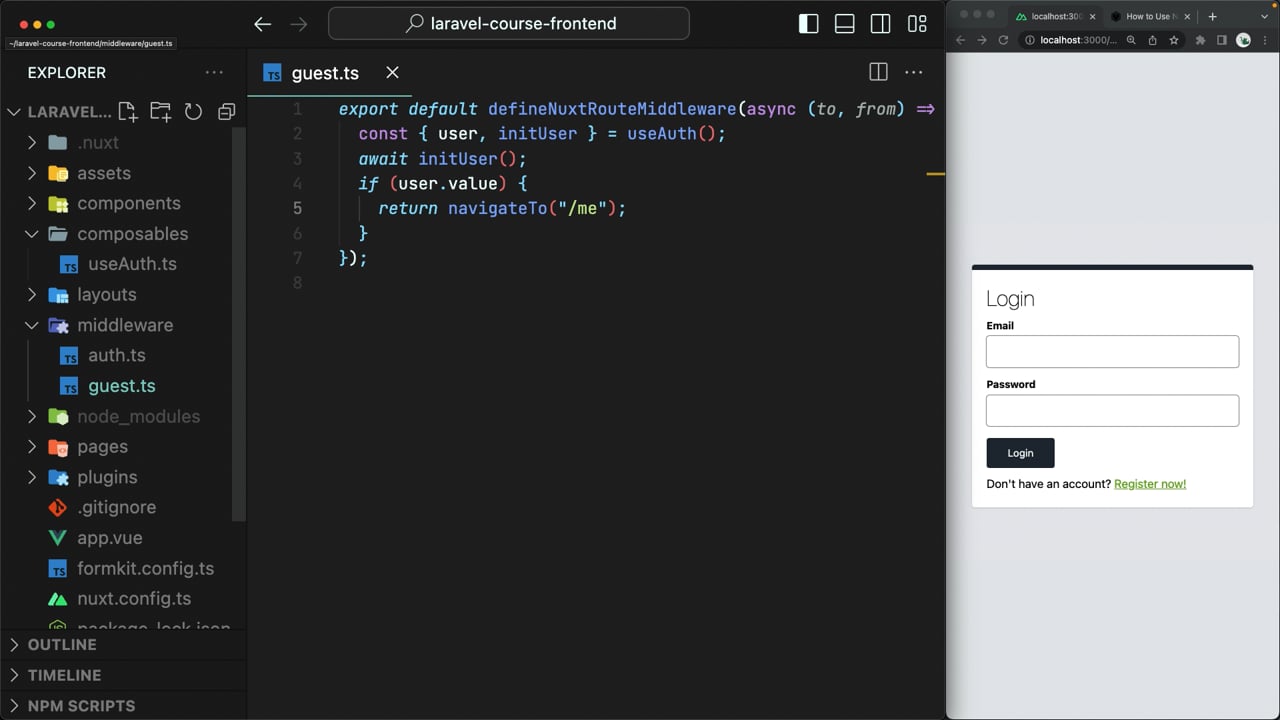Create a new file in Explorer
Viewport: 1280px width, 720px height.
click(x=128, y=112)
